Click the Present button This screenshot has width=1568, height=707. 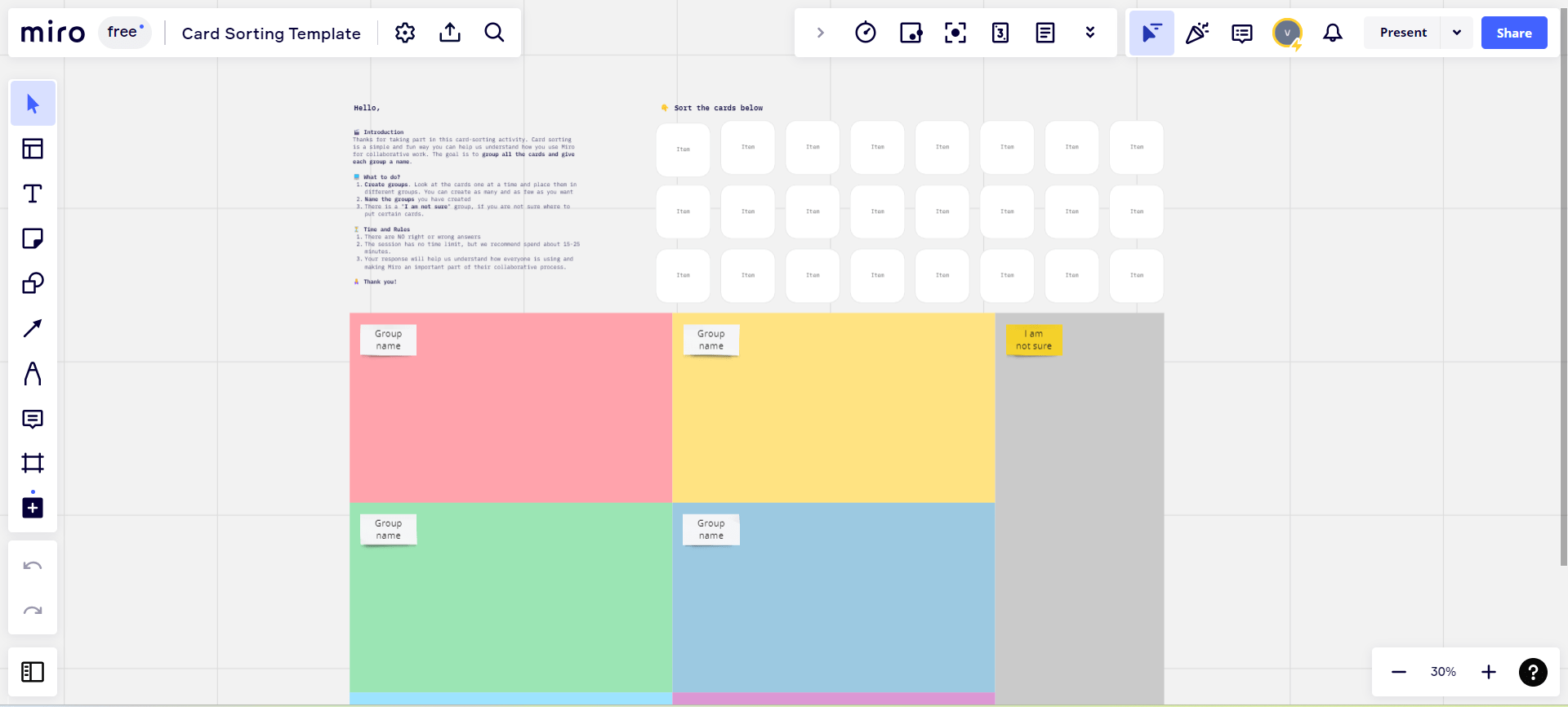1403,33
